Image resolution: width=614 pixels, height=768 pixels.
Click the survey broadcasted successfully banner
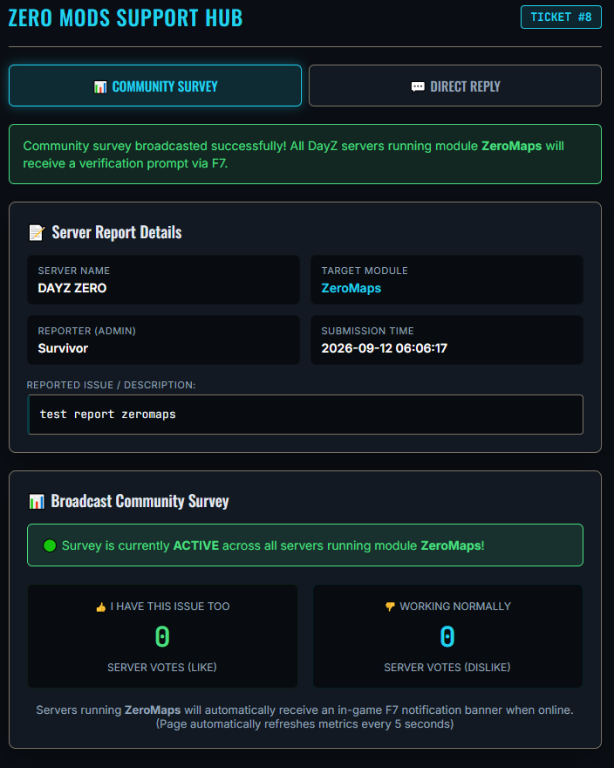(305, 154)
